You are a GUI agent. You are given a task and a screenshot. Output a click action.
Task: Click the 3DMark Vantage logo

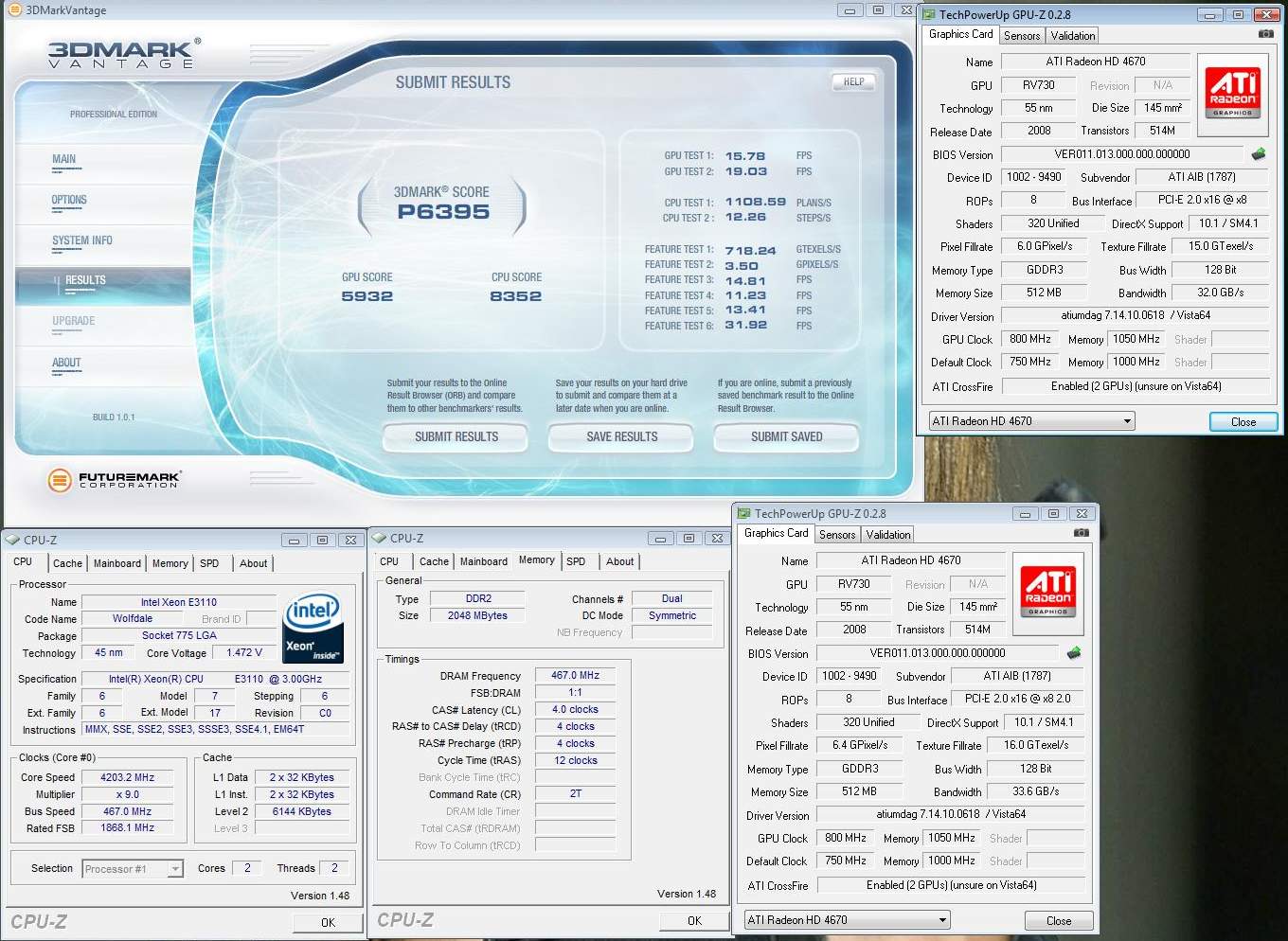[x=123, y=54]
